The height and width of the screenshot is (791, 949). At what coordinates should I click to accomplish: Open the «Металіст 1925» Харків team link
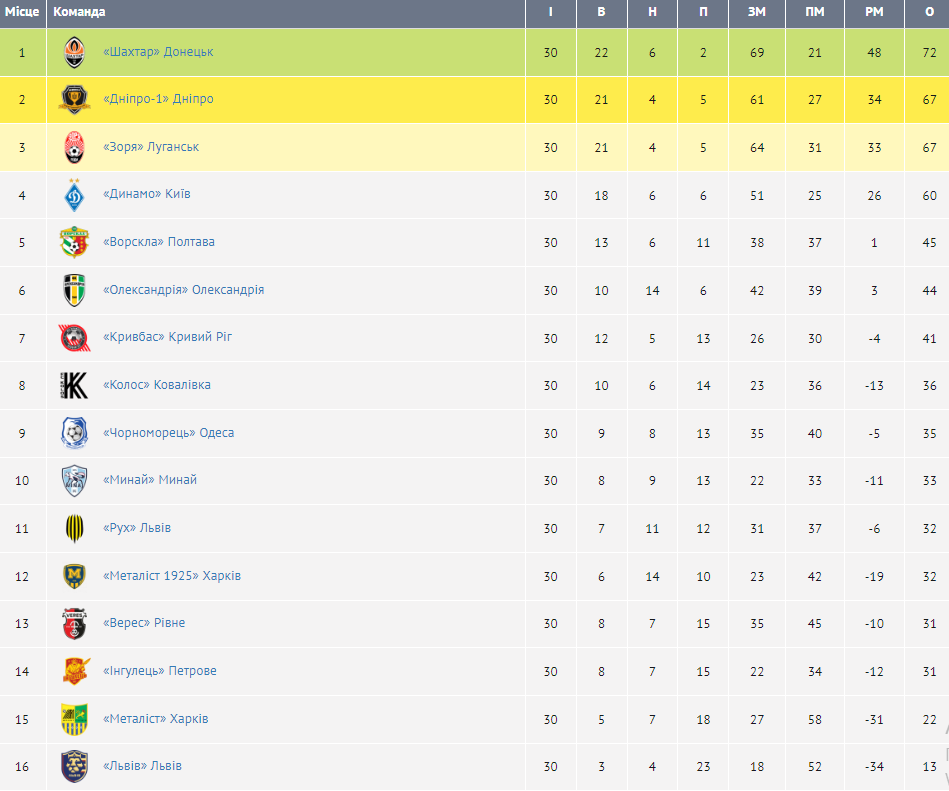click(x=172, y=576)
